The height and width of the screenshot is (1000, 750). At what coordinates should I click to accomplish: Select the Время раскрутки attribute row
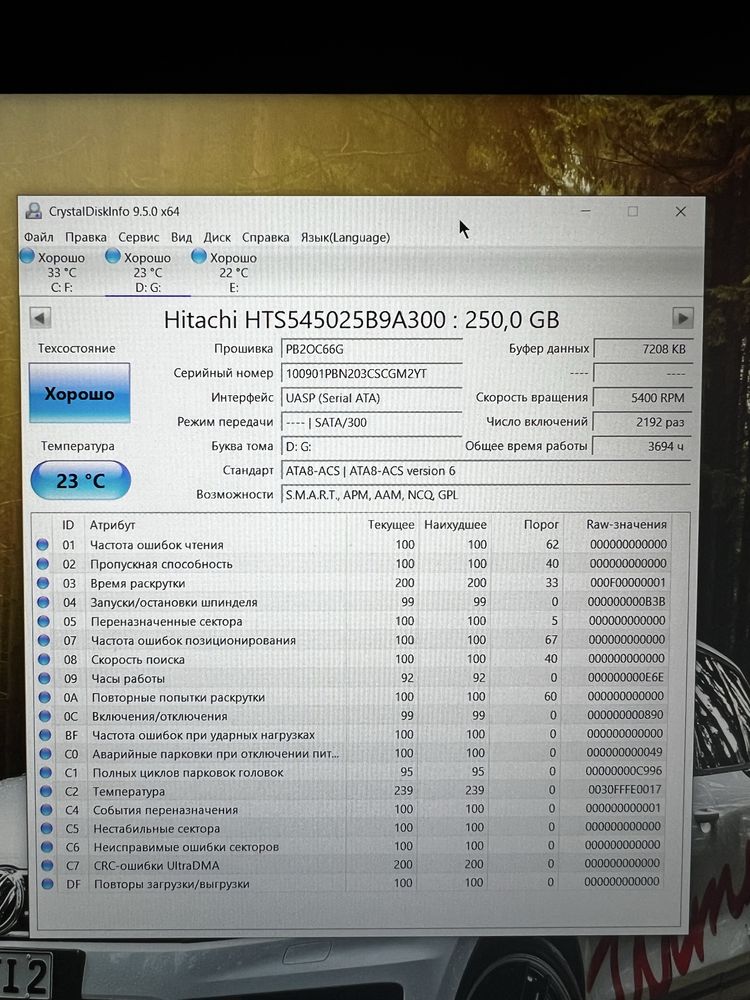(x=353, y=583)
